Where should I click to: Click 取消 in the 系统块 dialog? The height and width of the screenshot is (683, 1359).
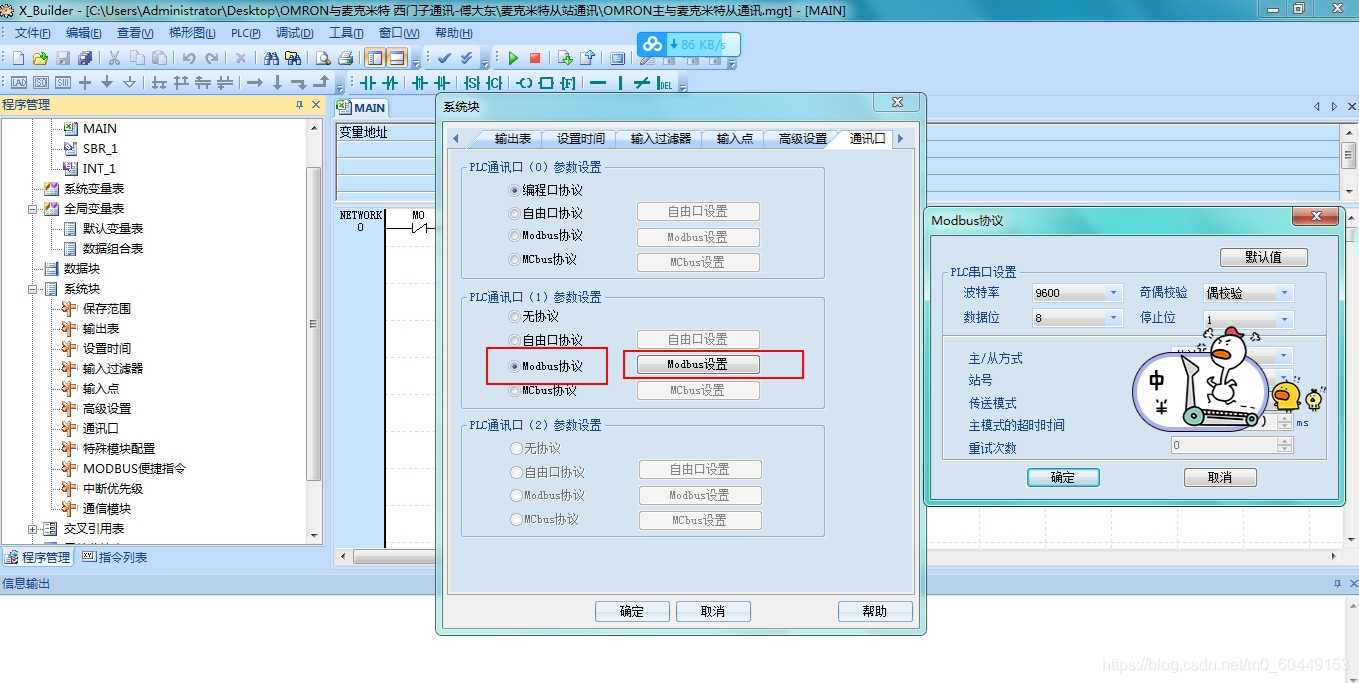pyautogui.click(x=713, y=611)
